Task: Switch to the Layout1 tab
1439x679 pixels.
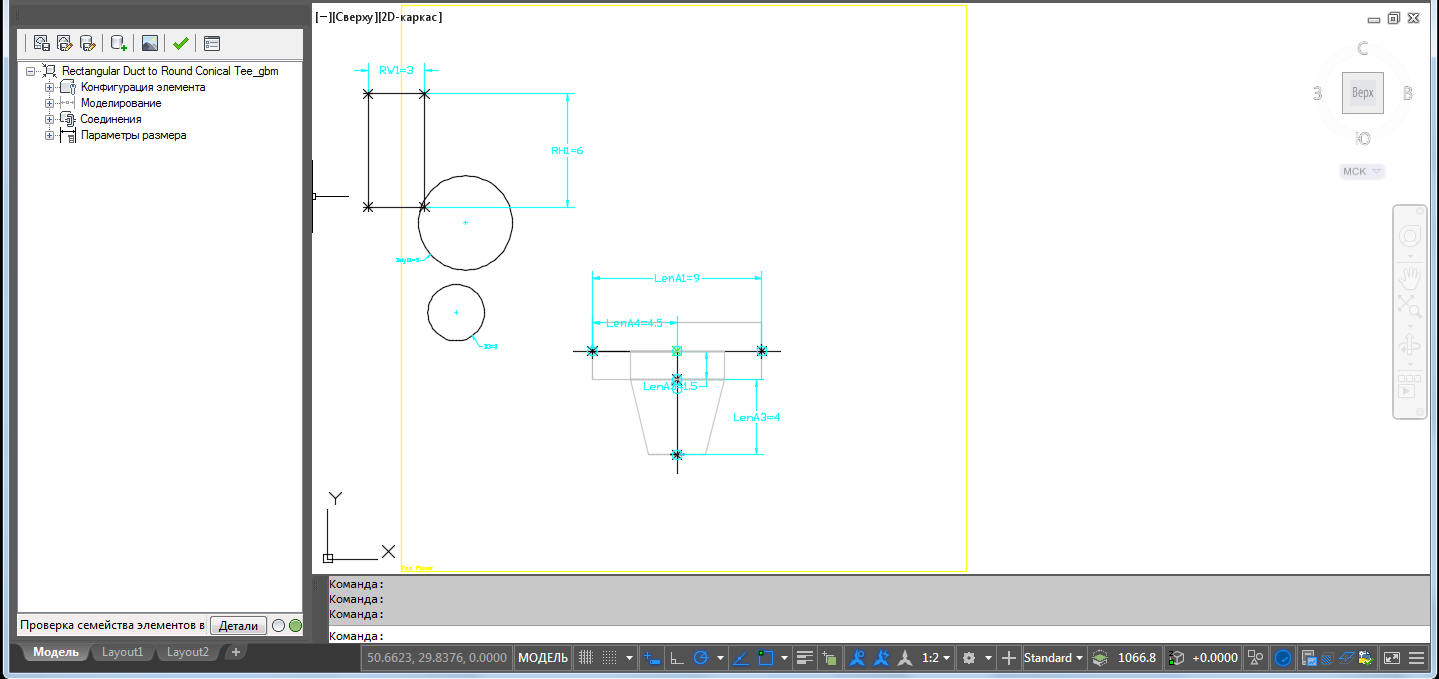Action: pos(123,652)
